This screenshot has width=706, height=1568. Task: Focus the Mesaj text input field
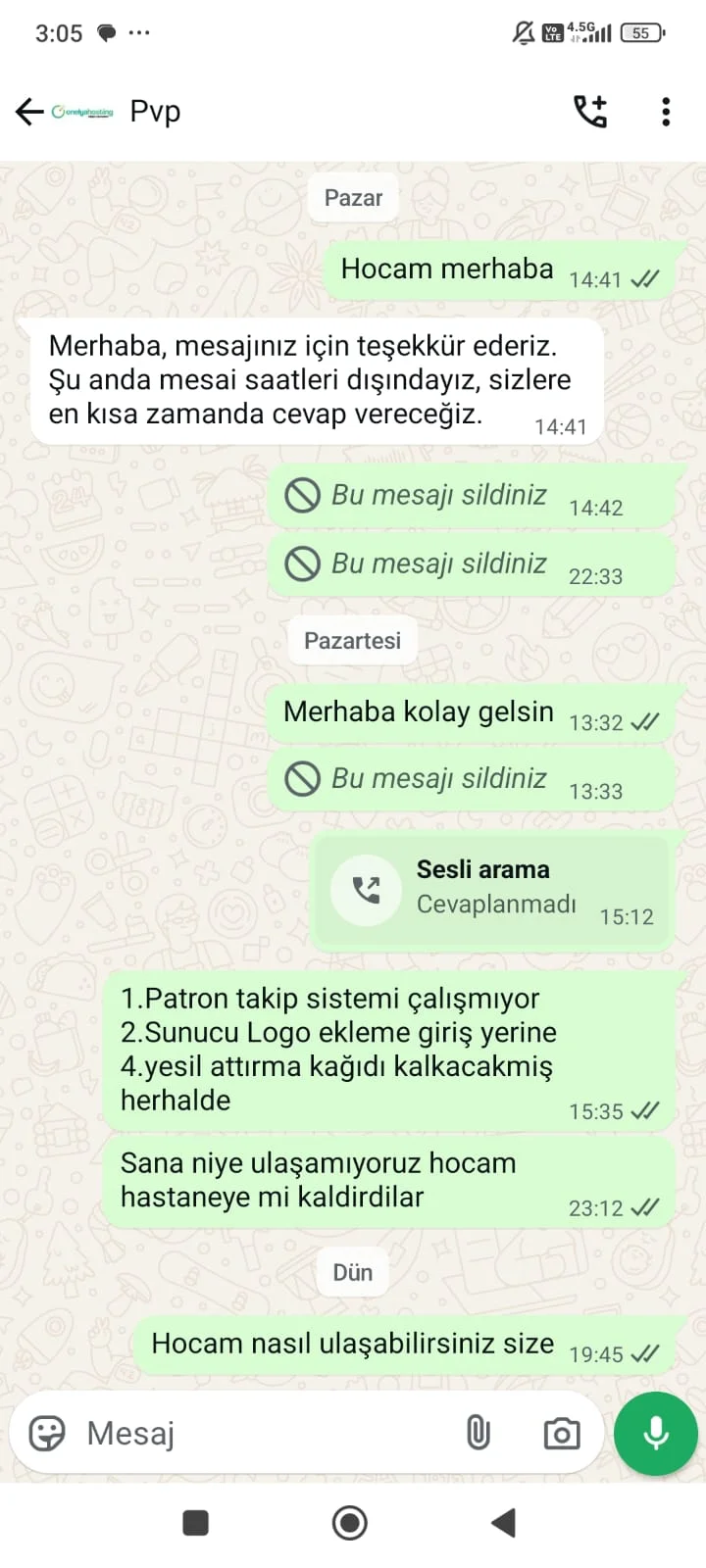point(265,1433)
